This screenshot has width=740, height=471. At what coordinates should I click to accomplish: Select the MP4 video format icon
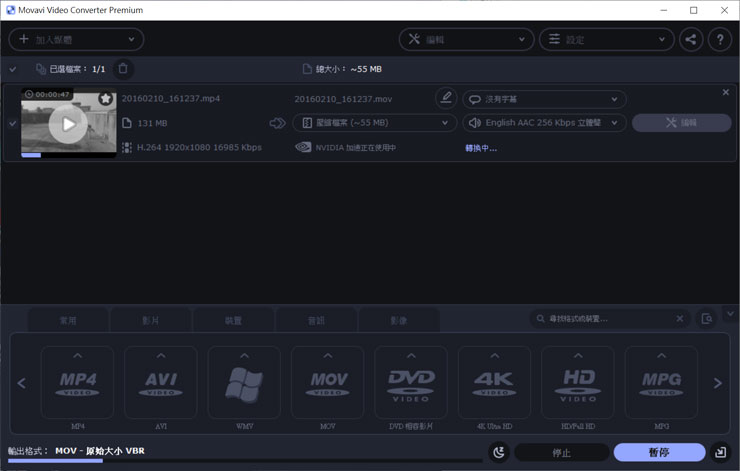77,385
